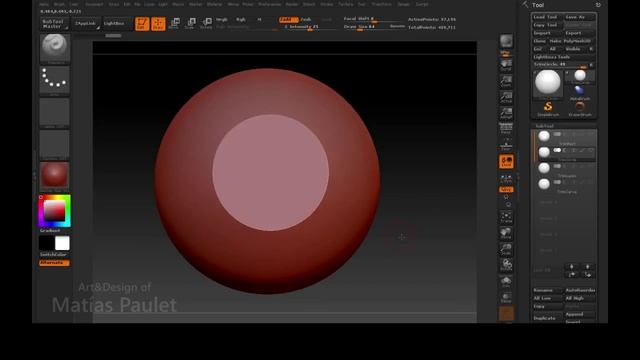Enable Mrgb paint mode
Viewport: 640px width, 360px height.
tap(222, 19)
